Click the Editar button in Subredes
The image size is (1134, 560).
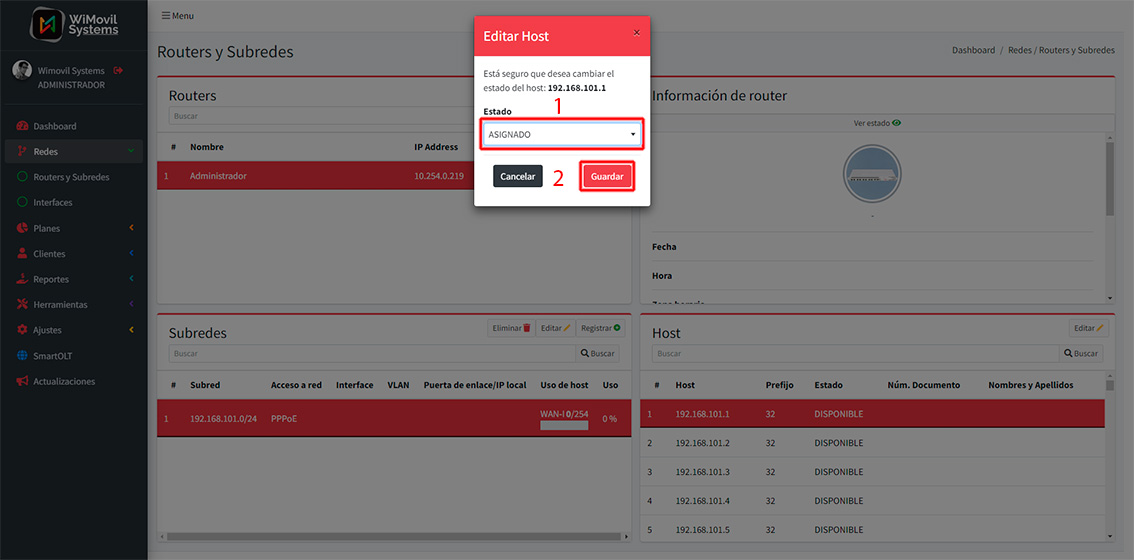click(x=555, y=328)
